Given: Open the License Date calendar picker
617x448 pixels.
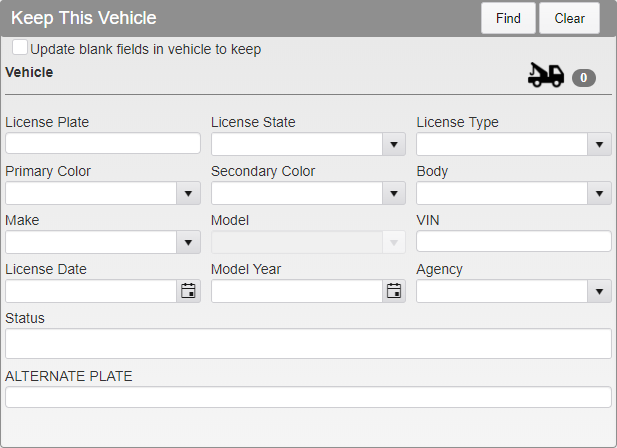Looking at the screenshot, I should (188, 291).
